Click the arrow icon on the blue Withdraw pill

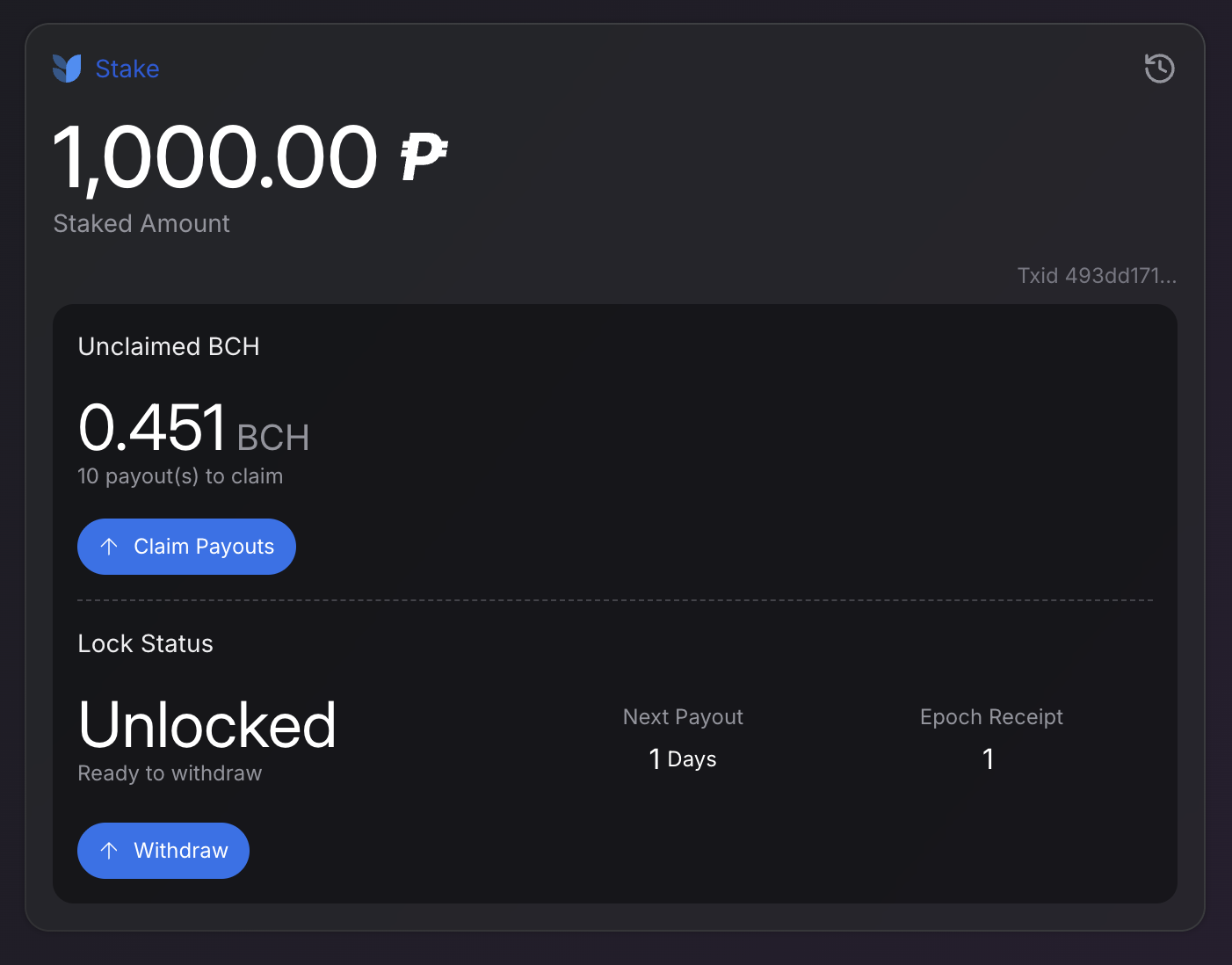pos(109,850)
